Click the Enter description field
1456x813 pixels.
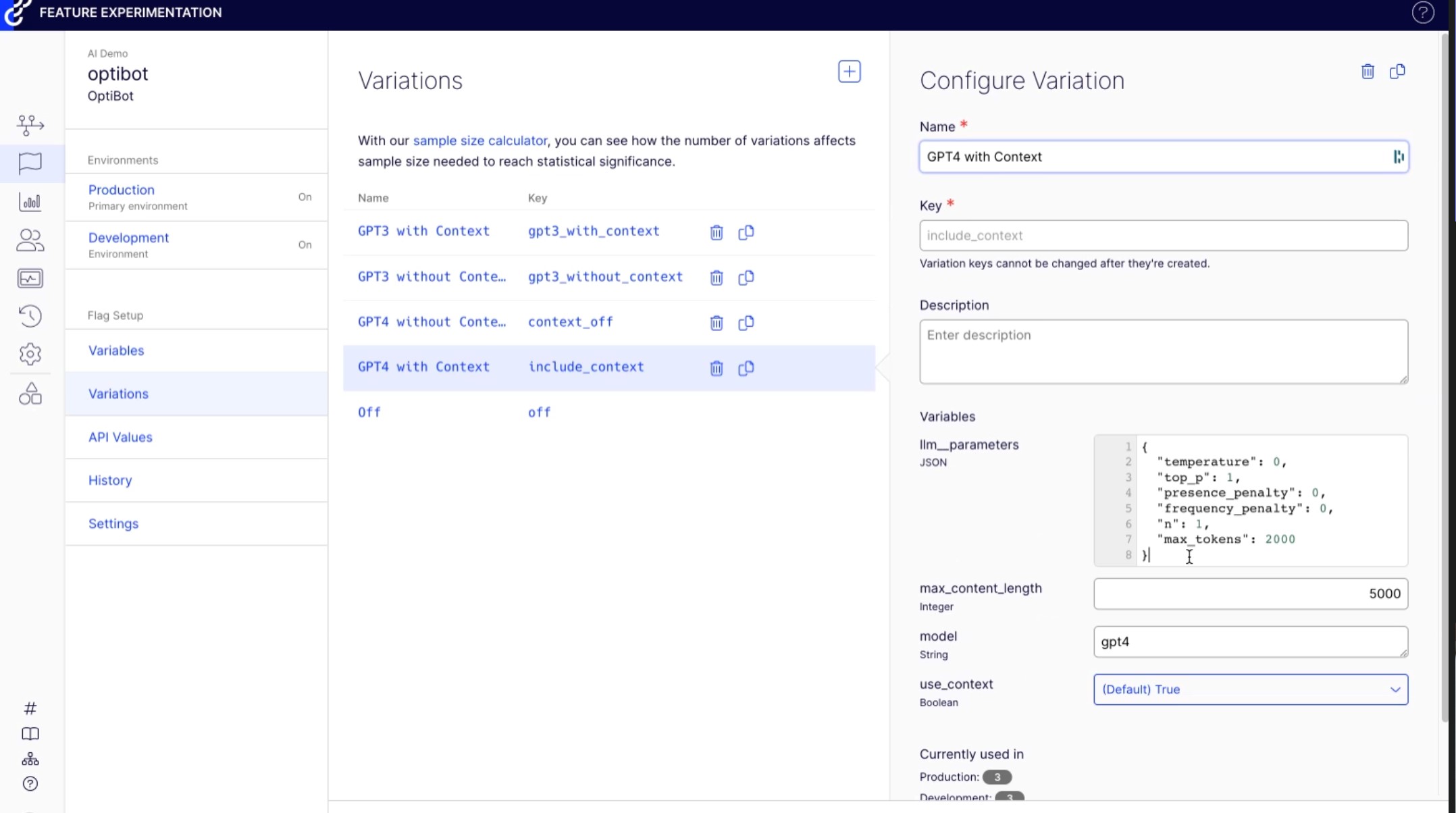coord(1163,351)
